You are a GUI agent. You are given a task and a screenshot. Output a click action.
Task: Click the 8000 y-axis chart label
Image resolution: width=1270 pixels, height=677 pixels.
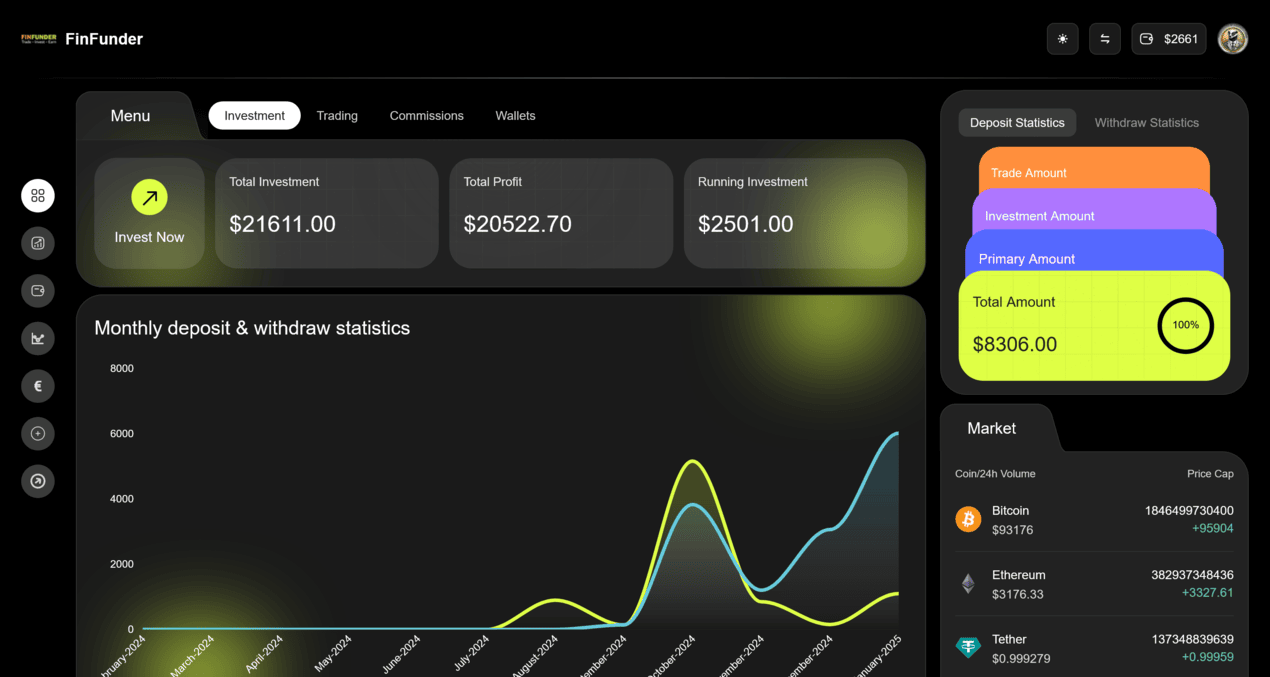(x=121, y=369)
